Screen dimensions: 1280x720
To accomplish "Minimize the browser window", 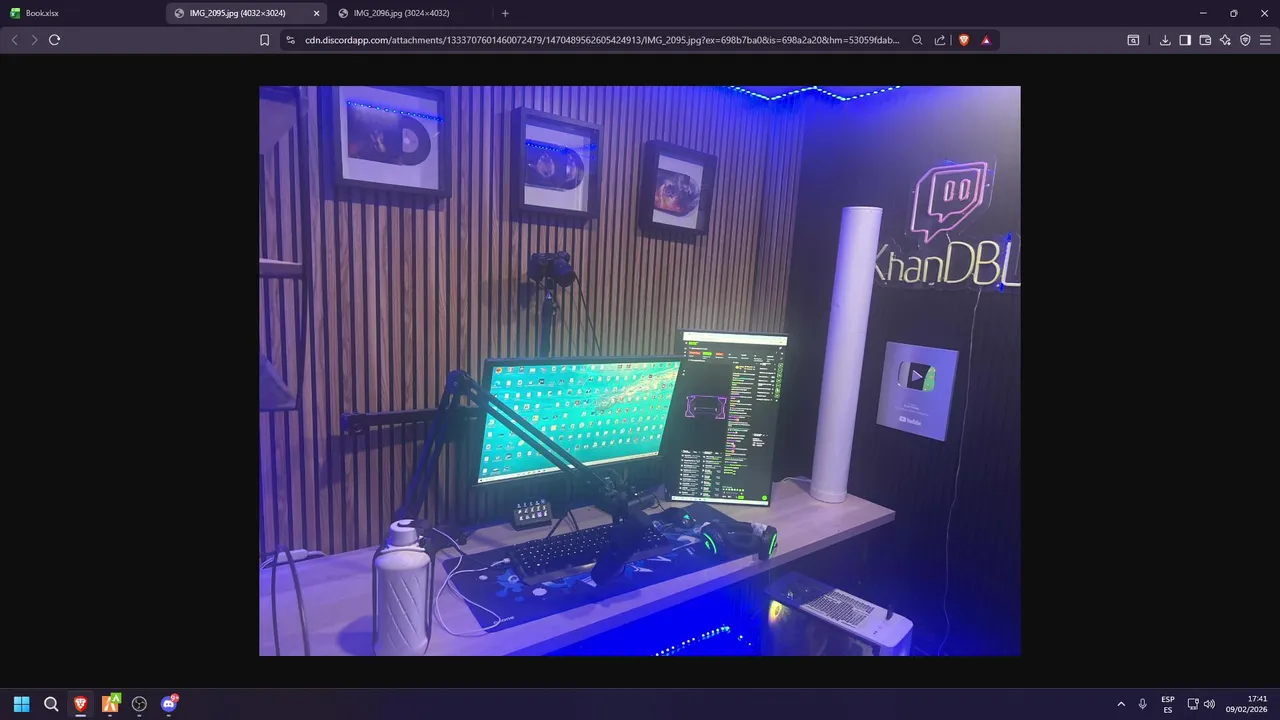I will pyautogui.click(x=1202, y=13).
